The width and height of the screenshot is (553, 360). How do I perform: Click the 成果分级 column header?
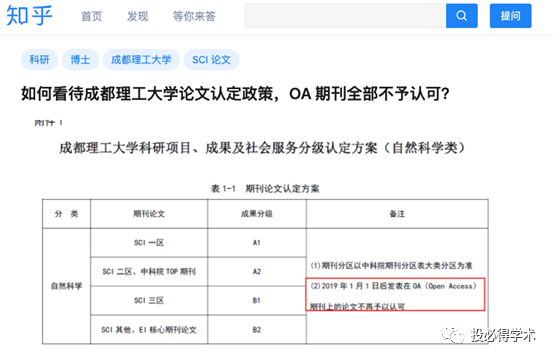tap(257, 214)
